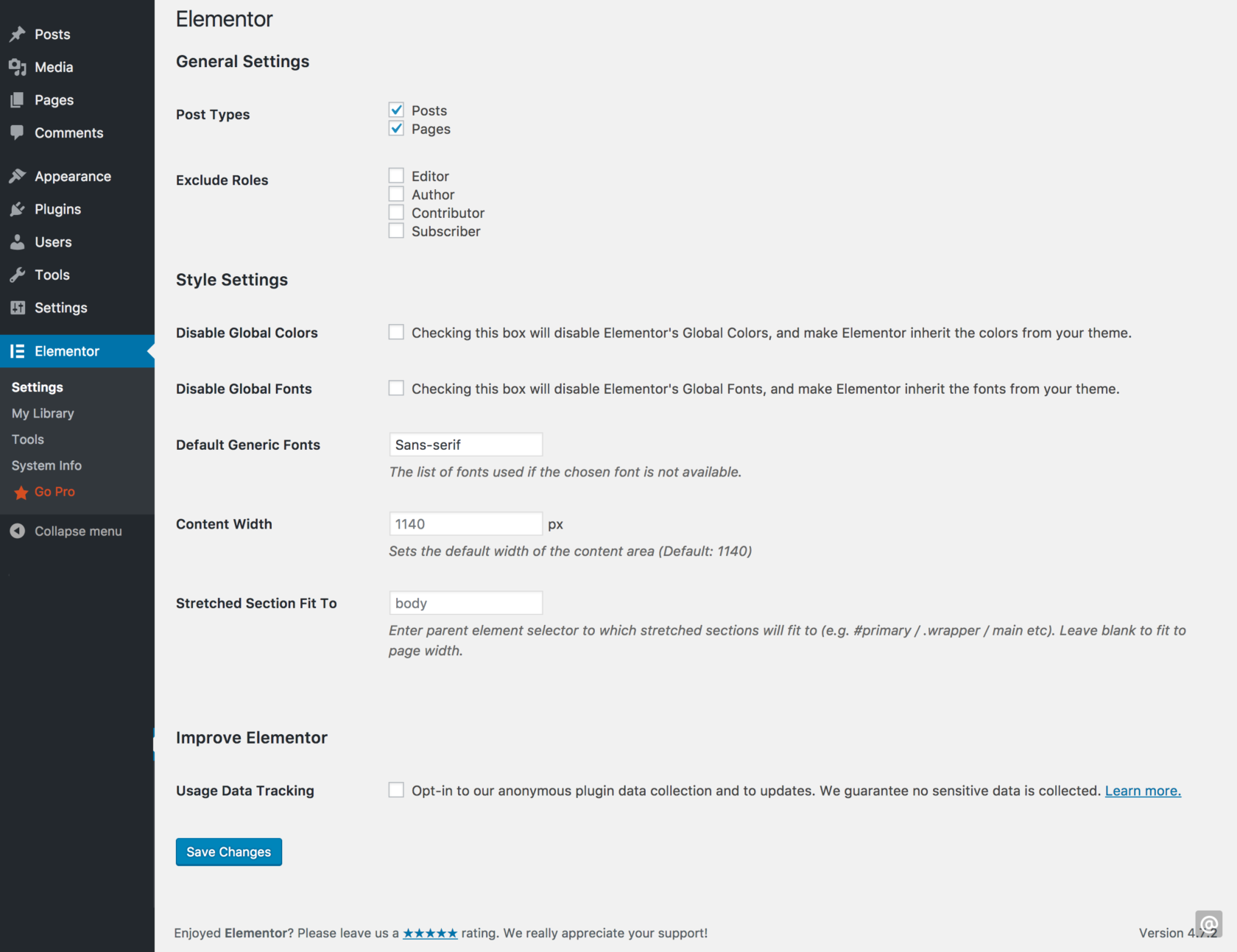Click the Media library icon
This screenshot has height=952, width=1237.
pos(18,67)
